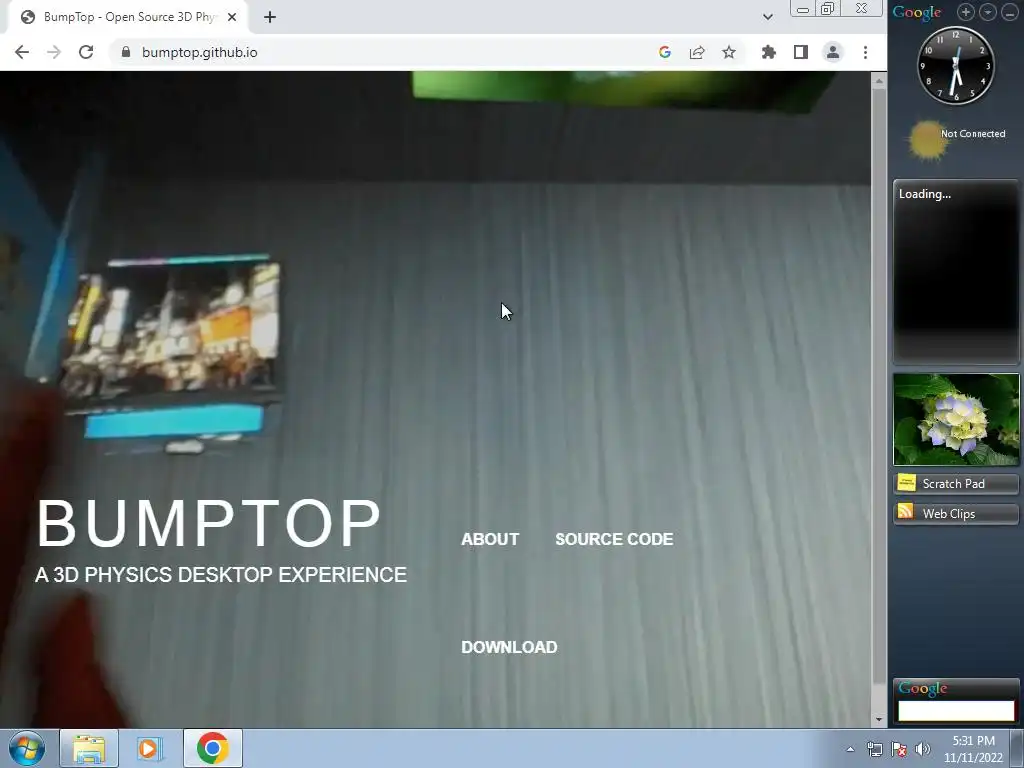Screen dimensions: 1024x768
Task: Click the BUMPTOP title heading
Action: pos(208,524)
